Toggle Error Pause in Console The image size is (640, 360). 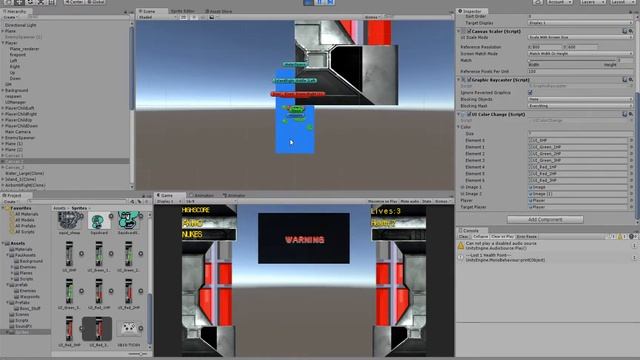527,236
